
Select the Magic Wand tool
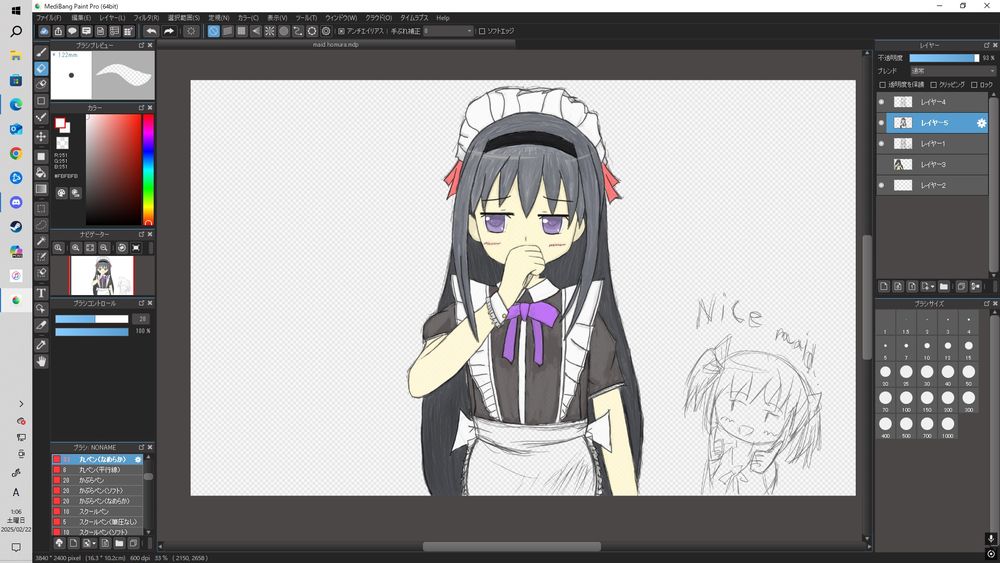[x=41, y=241]
